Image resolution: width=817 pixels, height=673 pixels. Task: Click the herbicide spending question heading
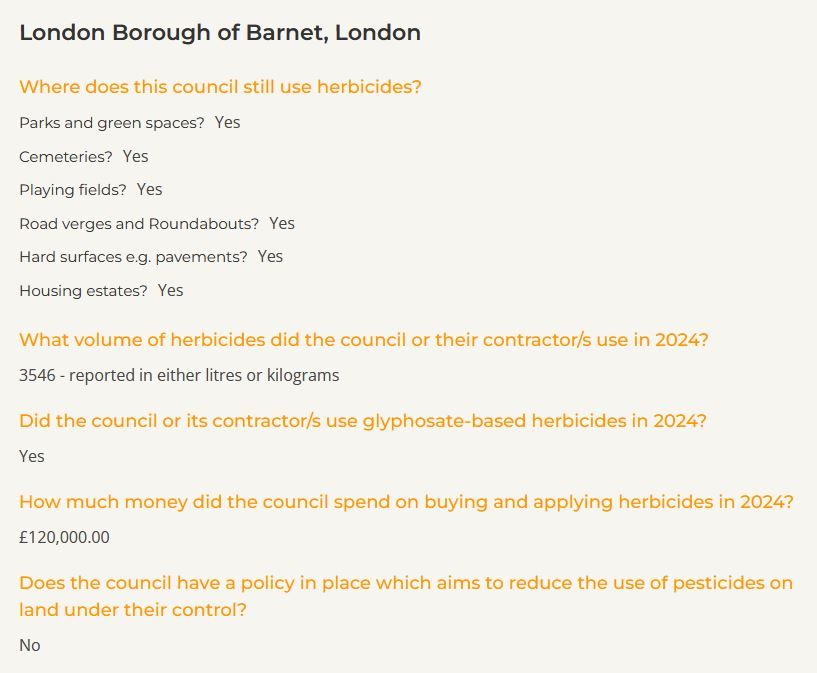[406, 502]
